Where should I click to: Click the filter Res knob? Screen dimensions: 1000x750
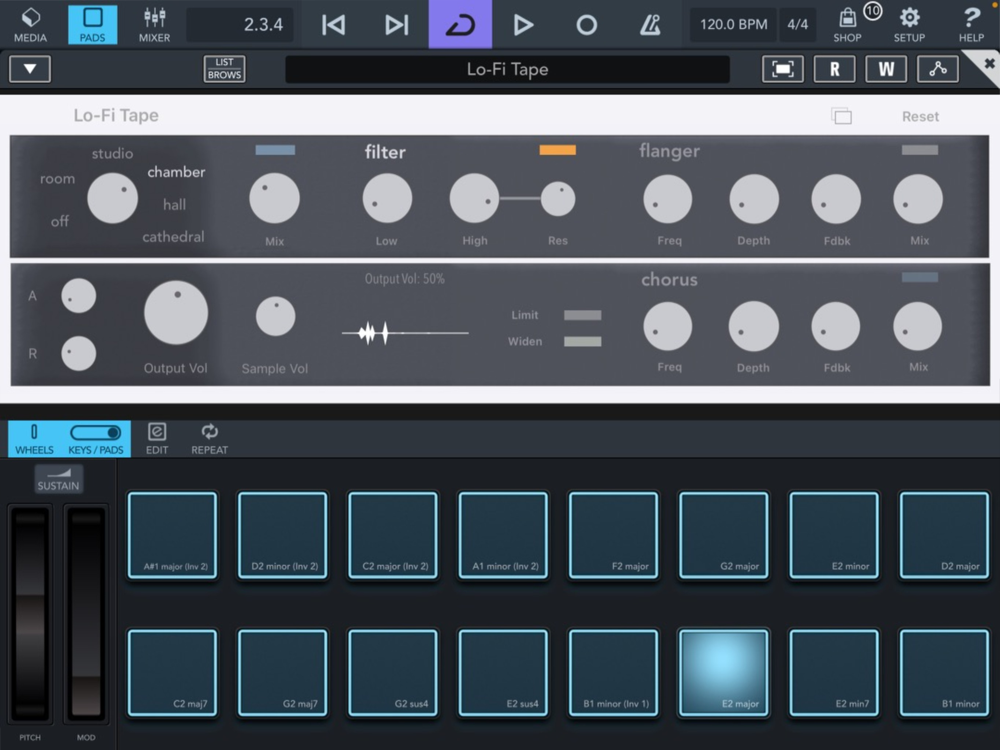tap(558, 198)
